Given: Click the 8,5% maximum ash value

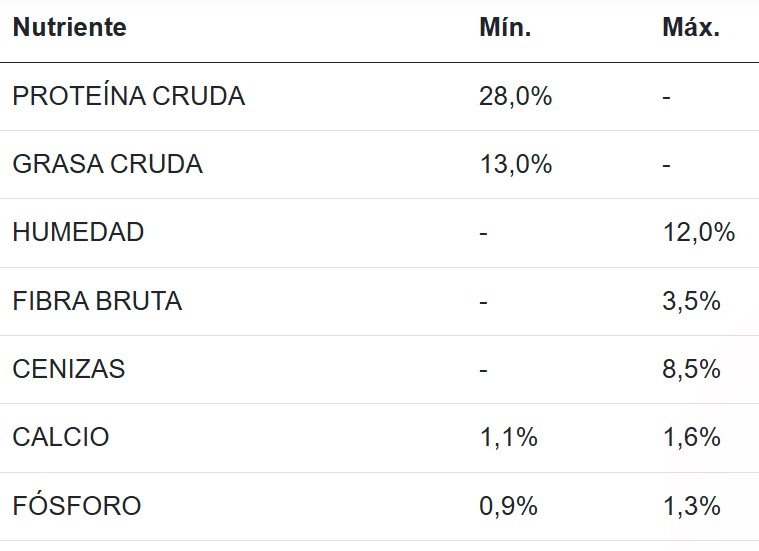Looking at the screenshot, I should tap(691, 369).
